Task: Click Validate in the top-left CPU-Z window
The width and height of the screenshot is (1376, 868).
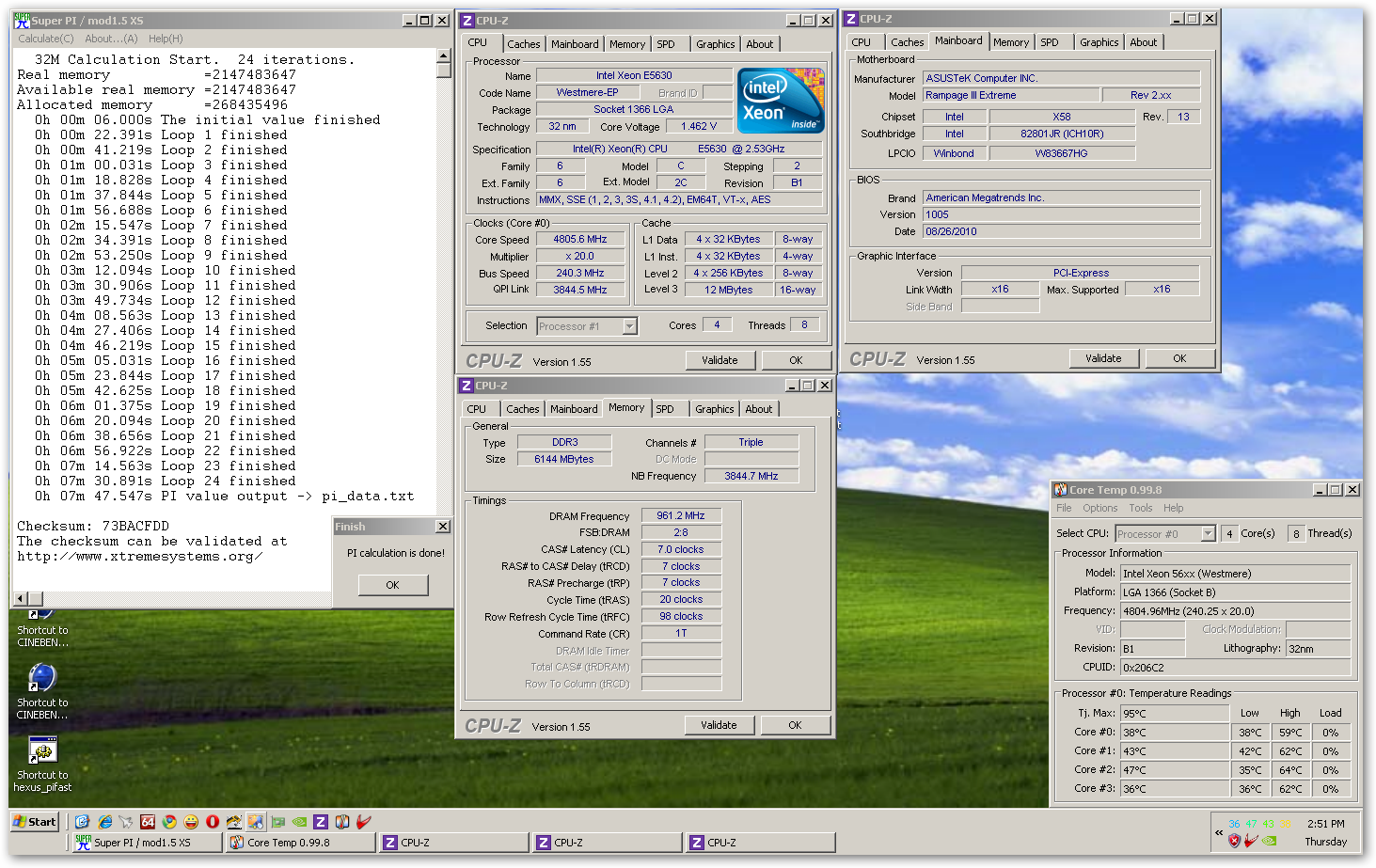Action: 720,360
